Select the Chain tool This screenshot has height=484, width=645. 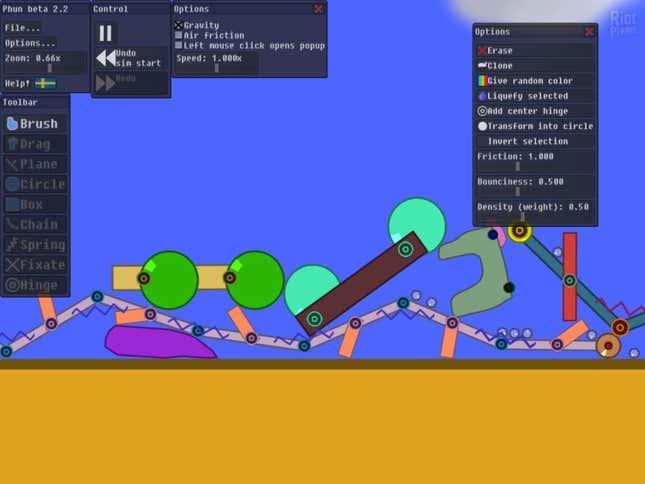pyautogui.click(x=35, y=225)
